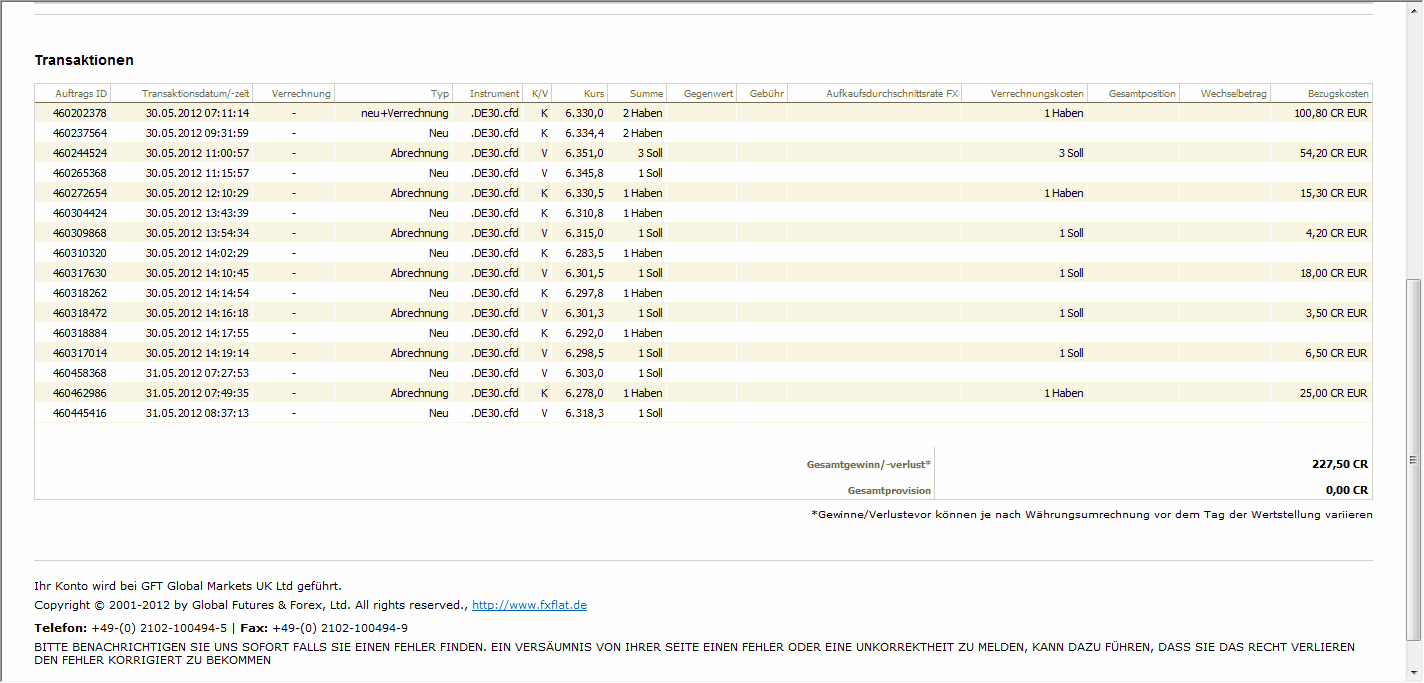Open the www.fxflat.de link

(529, 605)
